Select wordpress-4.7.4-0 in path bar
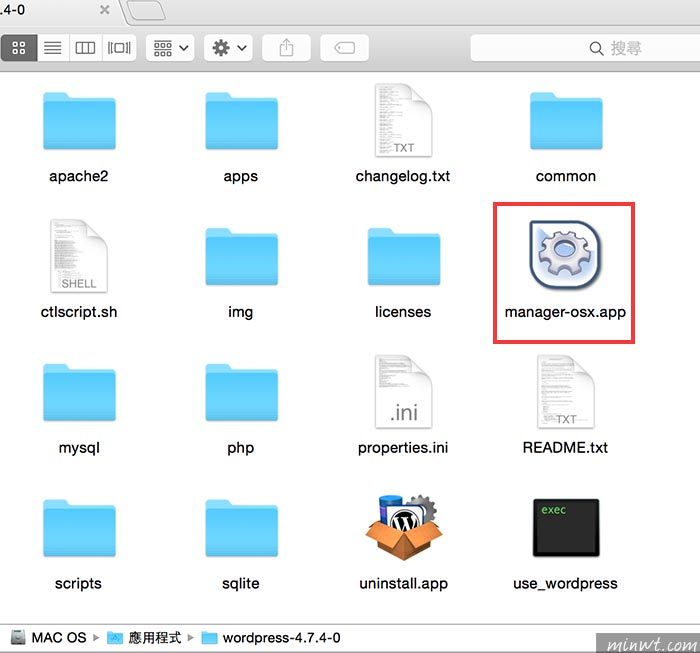This screenshot has height=653, width=700. (271, 638)
